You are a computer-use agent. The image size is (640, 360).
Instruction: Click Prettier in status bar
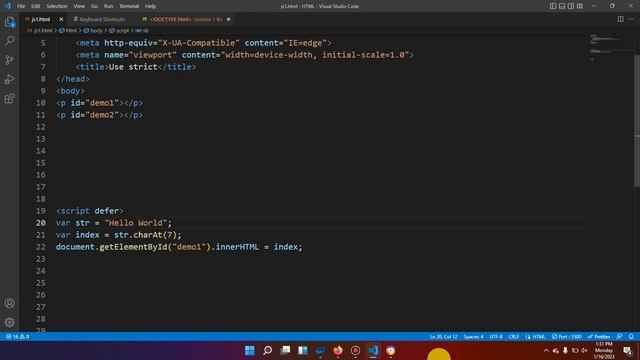tap(598, 337)
